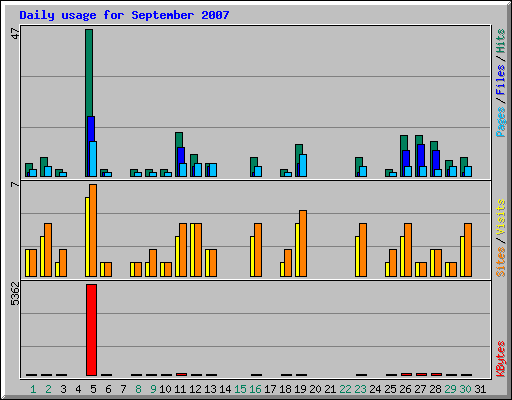Image resolution: width=512 pixels, height=400 pixels.
Task: Click day label "27" on the x-axis
Action: pos(420,389)
